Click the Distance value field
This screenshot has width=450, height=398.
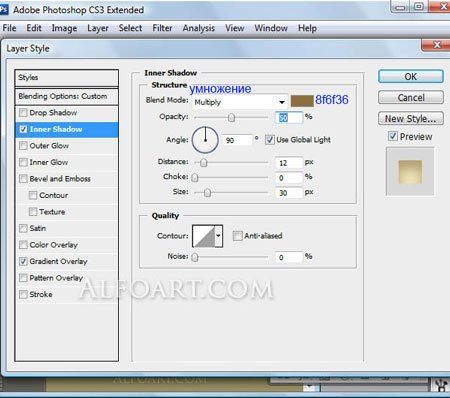coord(289,163)
